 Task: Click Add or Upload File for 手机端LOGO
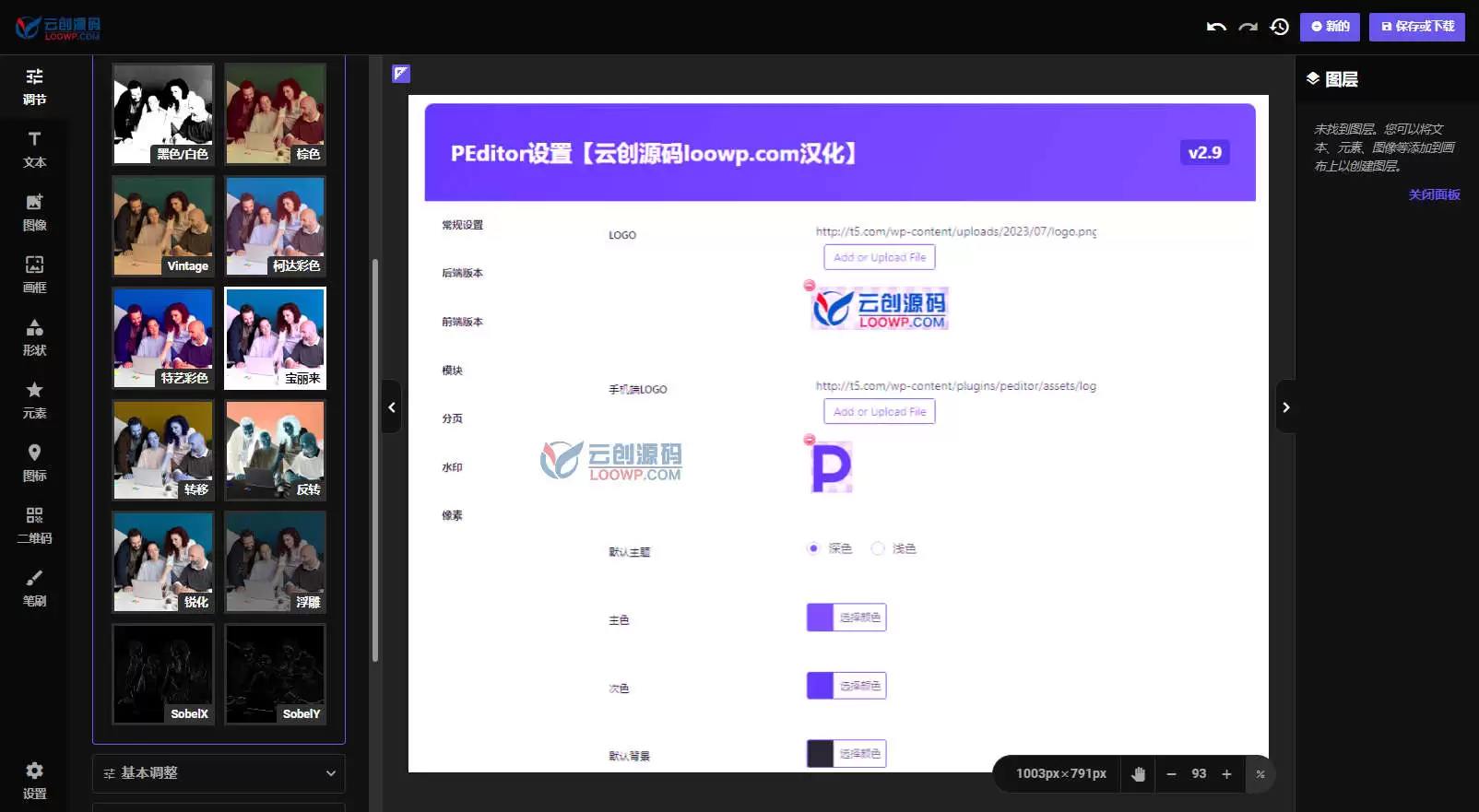coord(880,411)
